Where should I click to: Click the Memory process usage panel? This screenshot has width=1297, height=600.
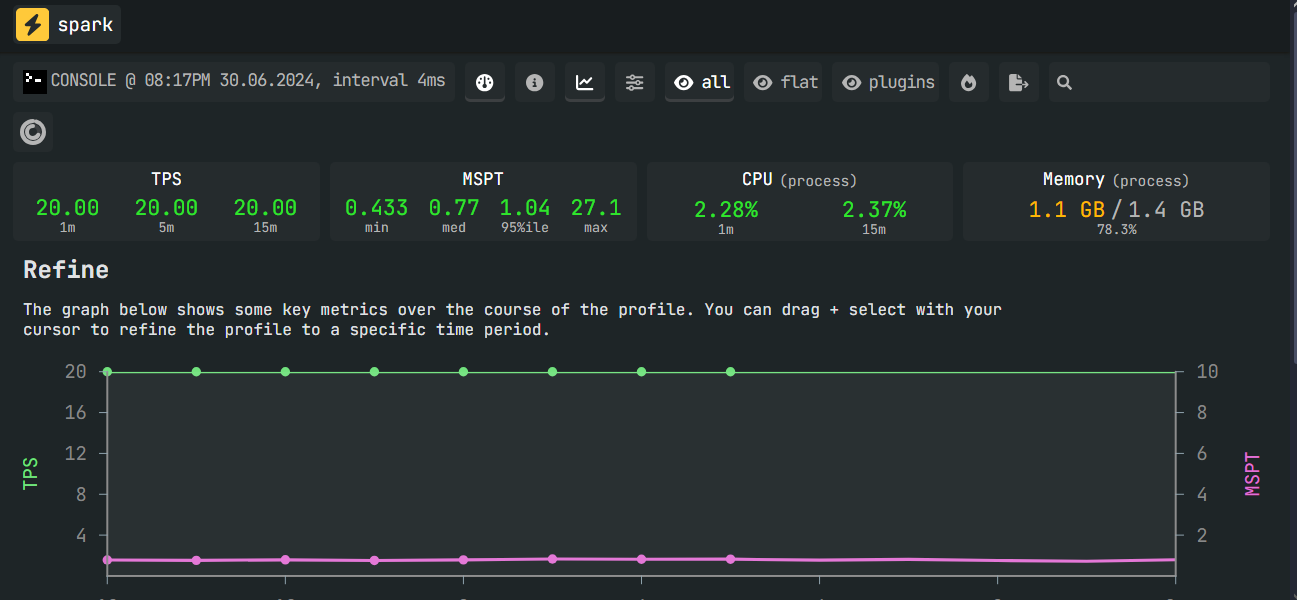pyautogui.click(x=1116, y=202)
